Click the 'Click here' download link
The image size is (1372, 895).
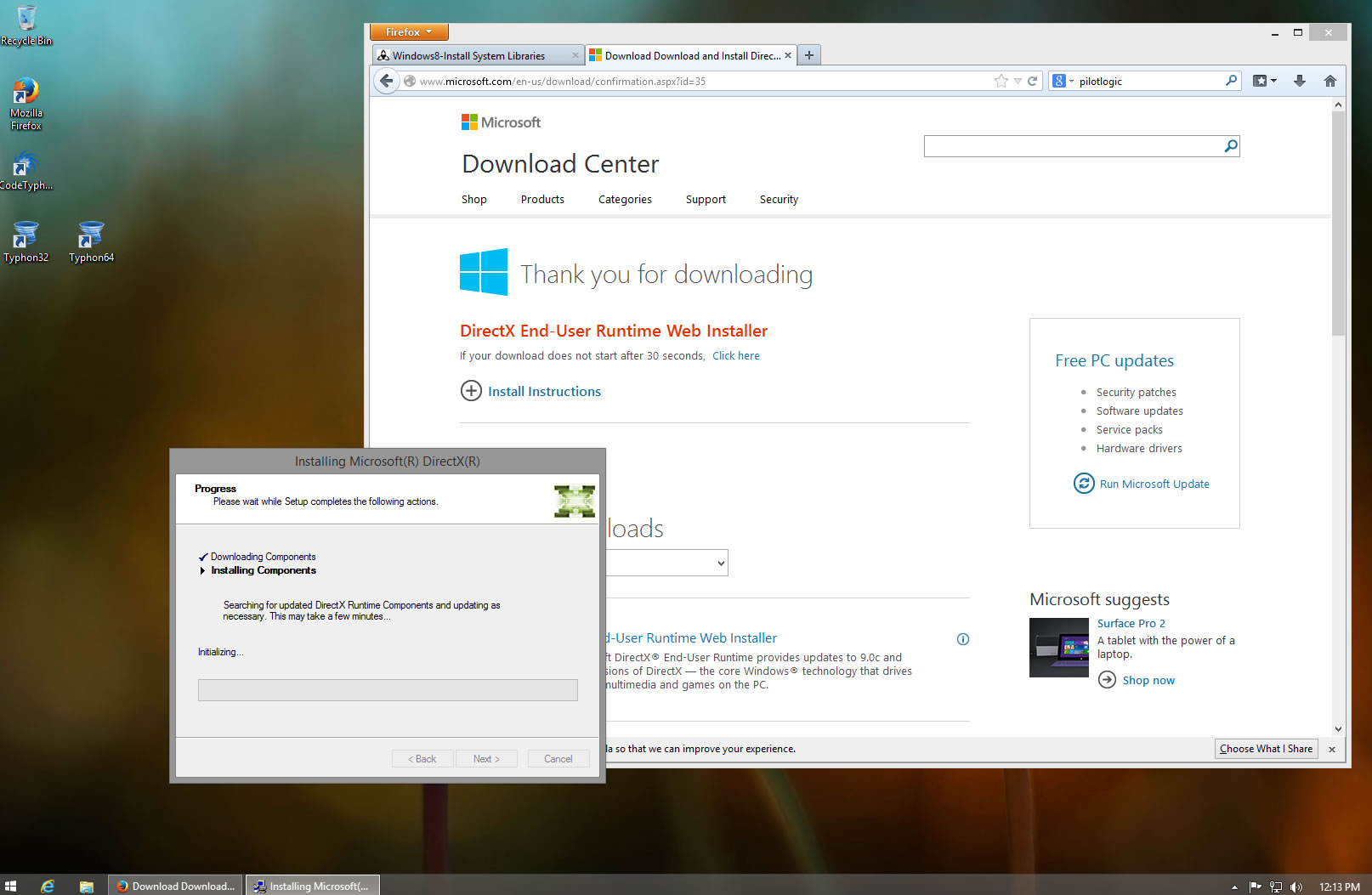(x=736, y=355)
